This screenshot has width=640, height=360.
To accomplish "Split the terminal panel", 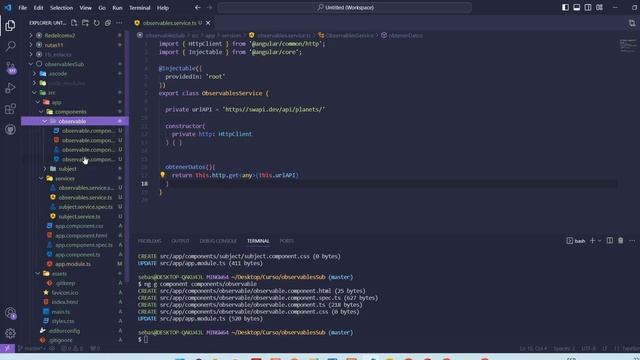I will (609, 241).
